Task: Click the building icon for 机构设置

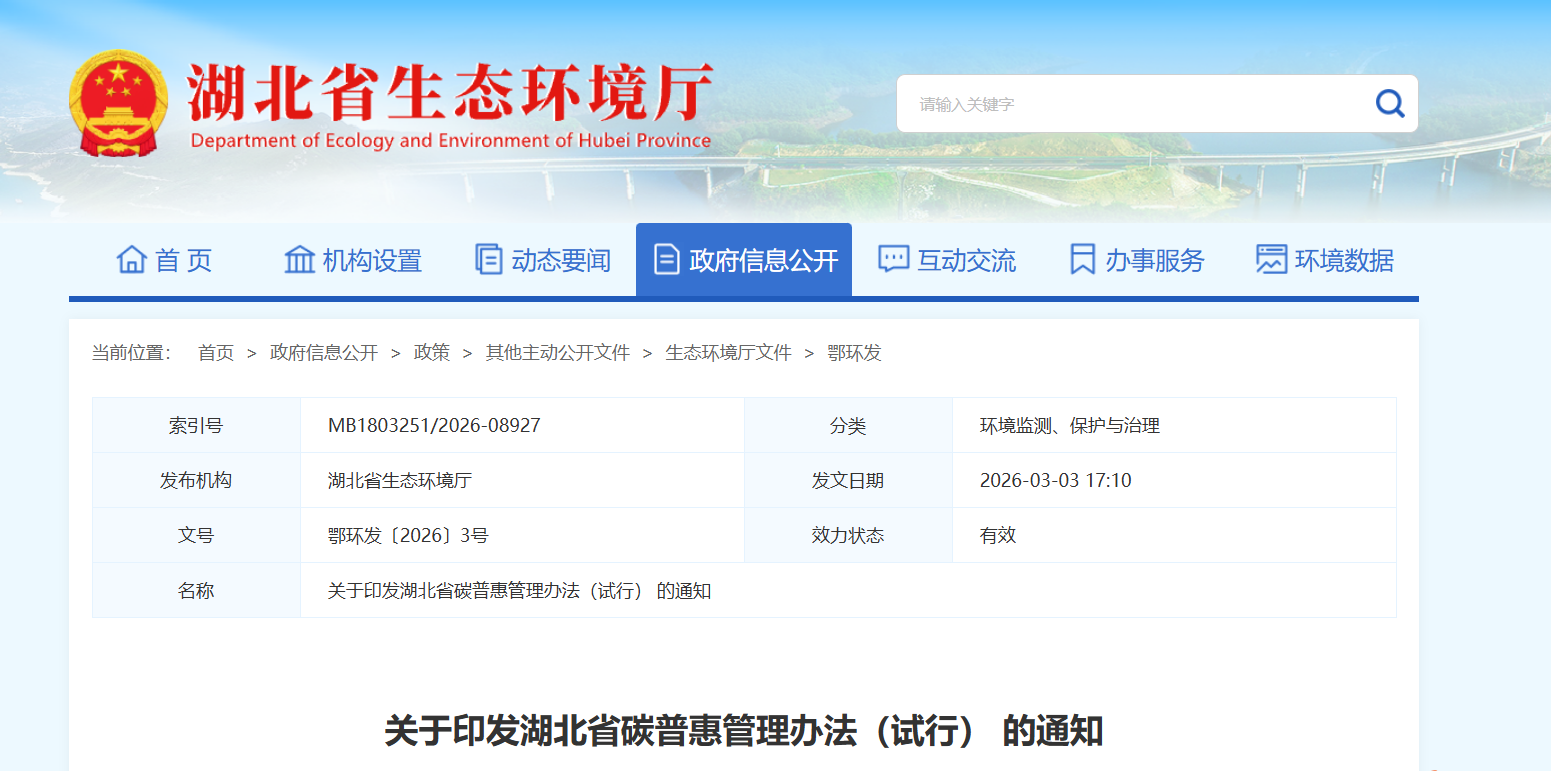Action: coord(299,260)
